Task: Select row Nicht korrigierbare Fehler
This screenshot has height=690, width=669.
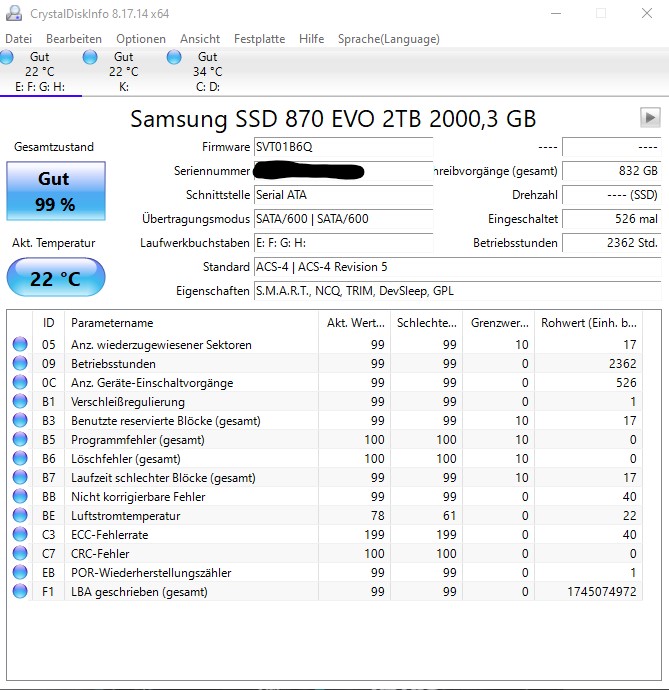Action: click(325, 496)
